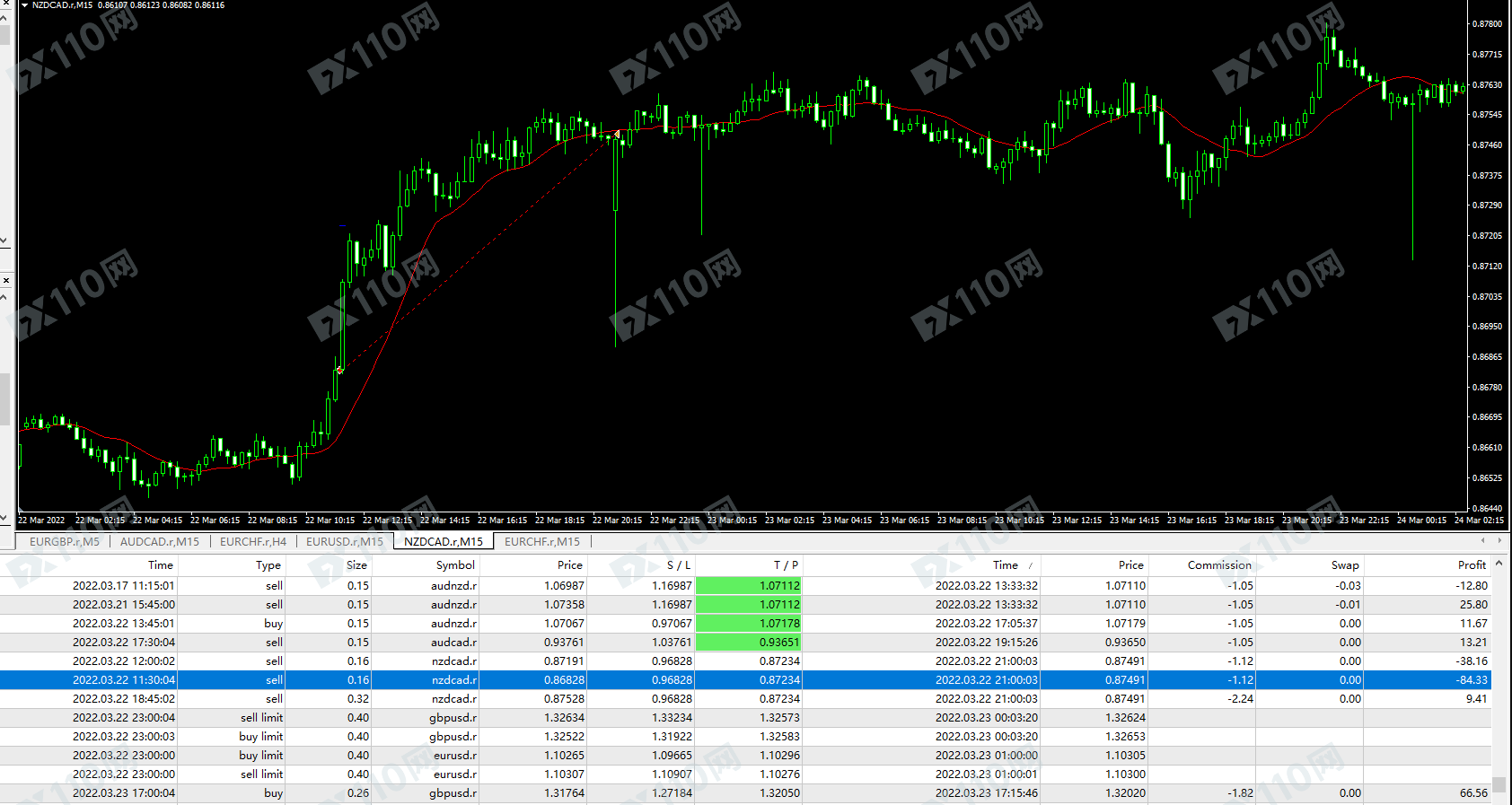Click the 22 Mar 2022 time axis label
1512x805 pixels.
point(41,520)
